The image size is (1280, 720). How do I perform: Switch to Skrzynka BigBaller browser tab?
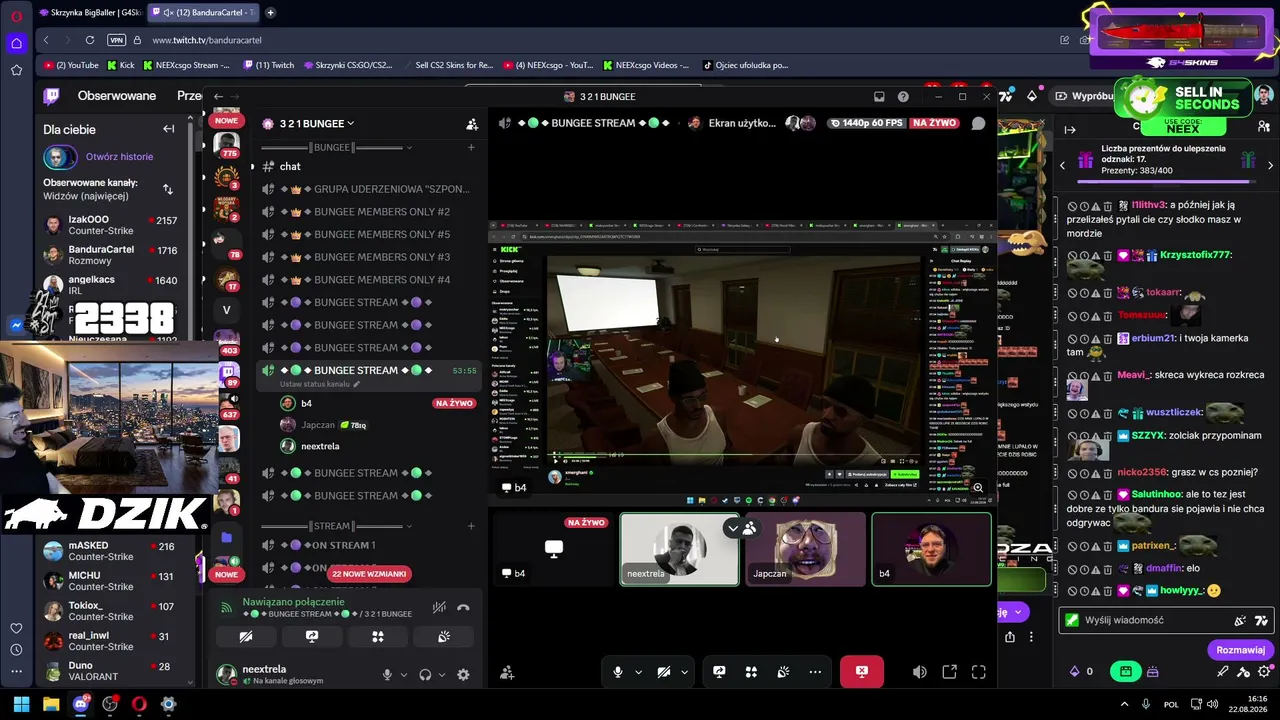90,13
